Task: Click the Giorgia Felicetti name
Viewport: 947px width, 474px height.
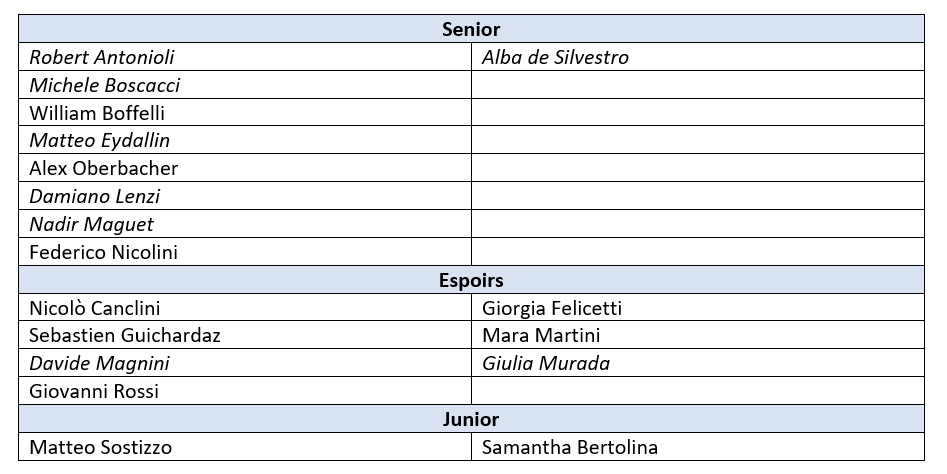Action: click(x=552, y=309)
